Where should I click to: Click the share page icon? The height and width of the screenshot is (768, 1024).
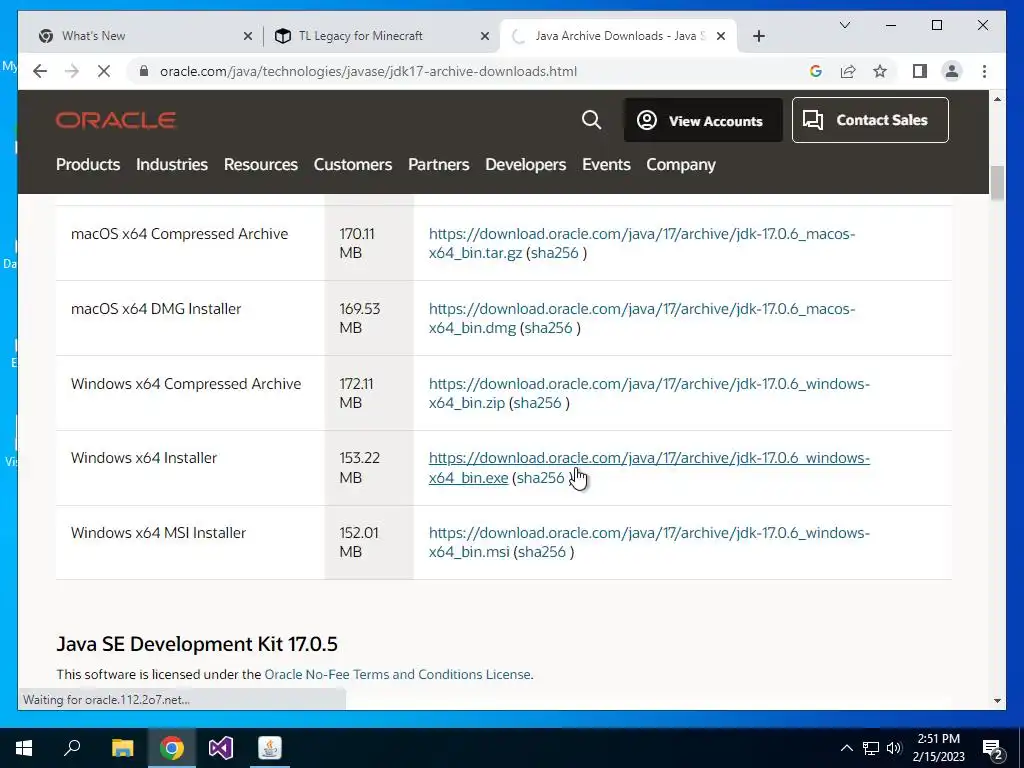(848, 71)
